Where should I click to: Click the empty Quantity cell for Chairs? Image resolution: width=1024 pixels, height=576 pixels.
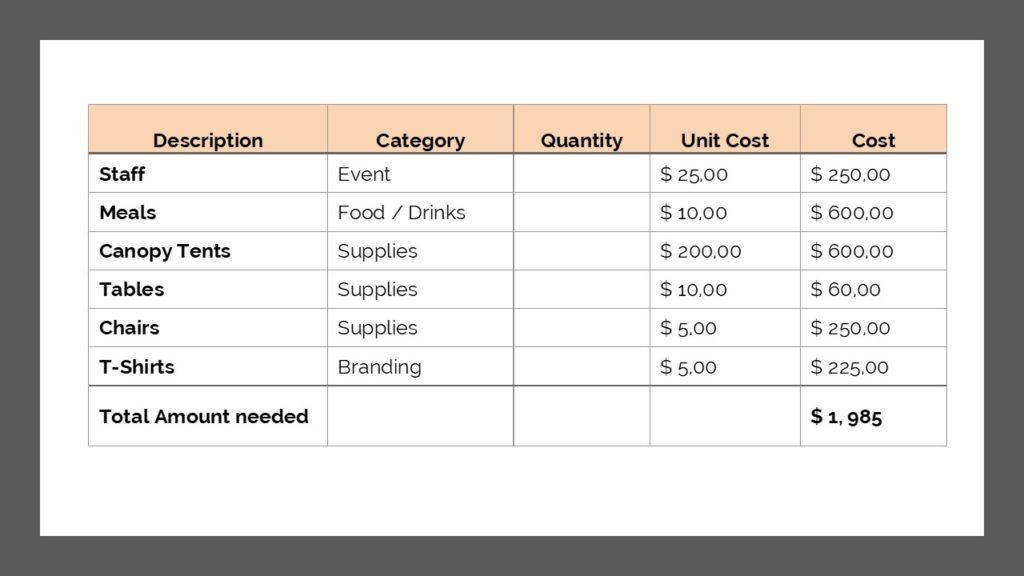(581, 328)
